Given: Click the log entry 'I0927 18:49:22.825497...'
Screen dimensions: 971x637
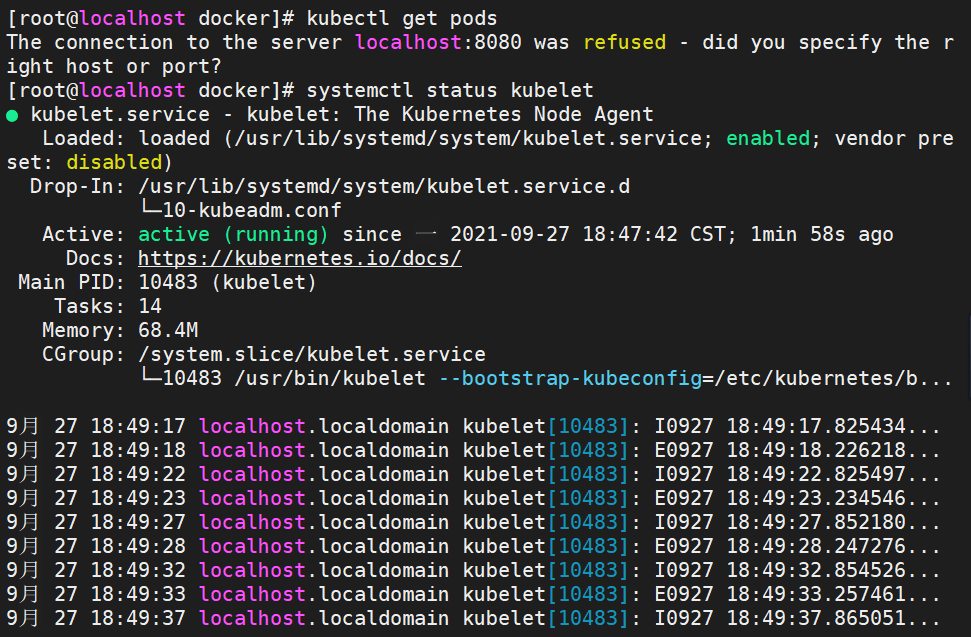Looking at the screenshot, I should (798, 474).
